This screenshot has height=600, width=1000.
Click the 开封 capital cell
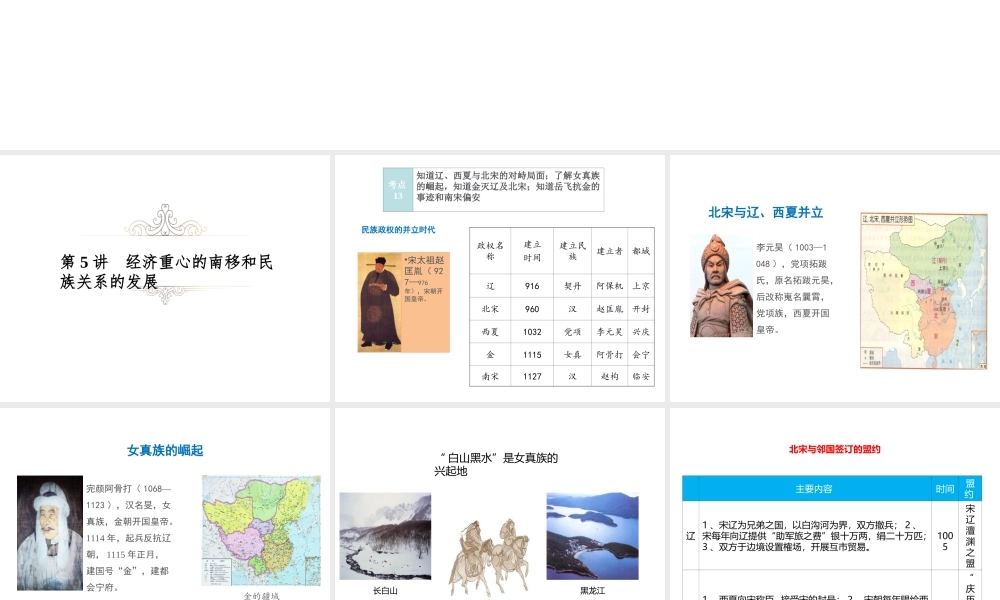[x=641, y=309]
